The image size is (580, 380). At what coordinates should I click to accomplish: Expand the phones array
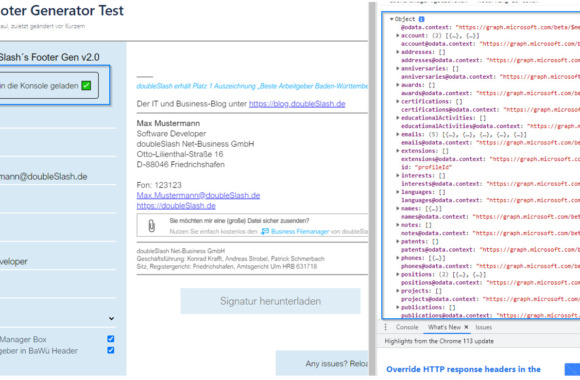click(x=398, y=258)
